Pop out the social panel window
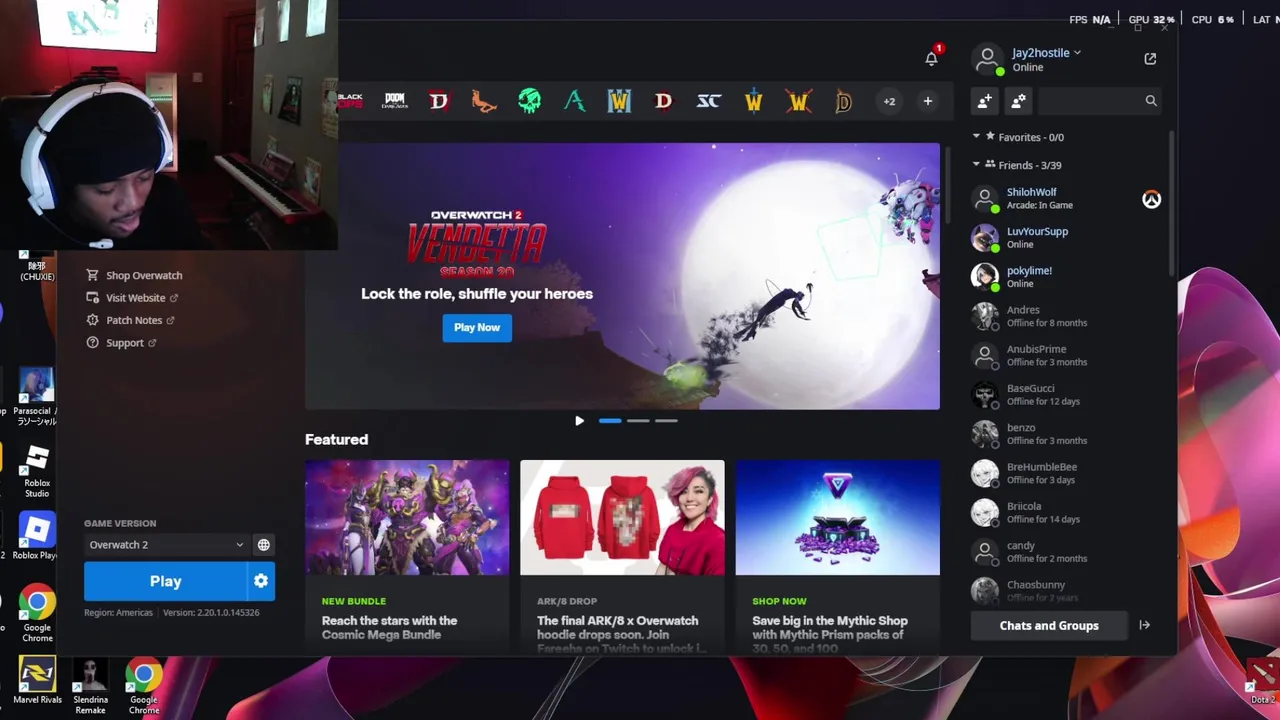The width and height of the screenshot is (1280, 720). 1150,59
